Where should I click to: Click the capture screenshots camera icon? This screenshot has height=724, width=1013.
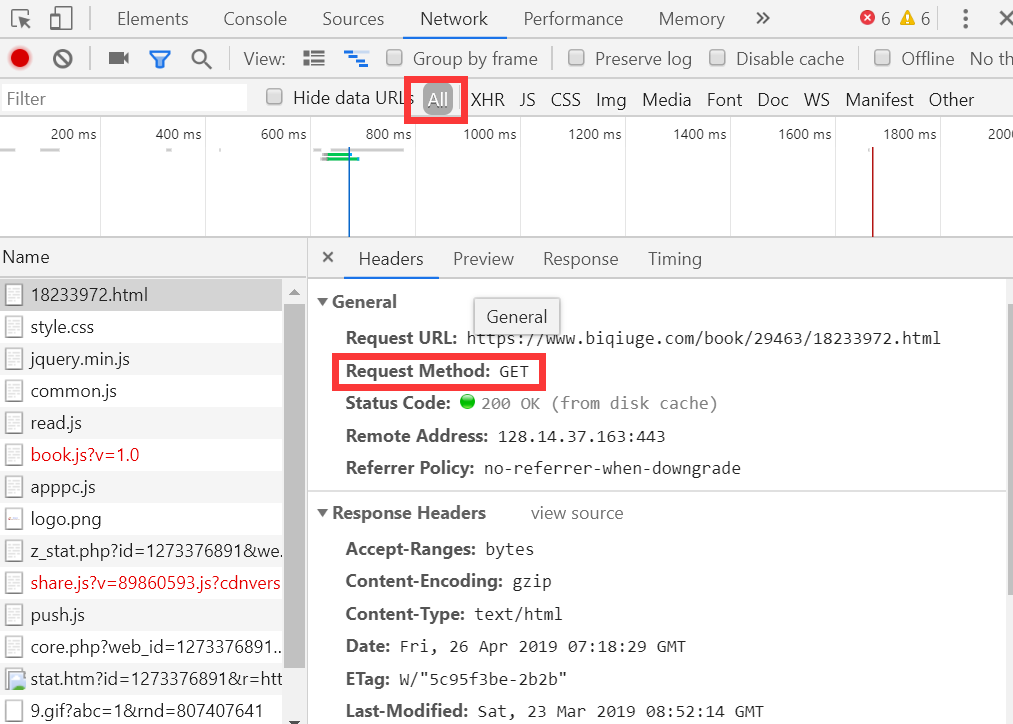pyautogui.click(x=119, y=59)
